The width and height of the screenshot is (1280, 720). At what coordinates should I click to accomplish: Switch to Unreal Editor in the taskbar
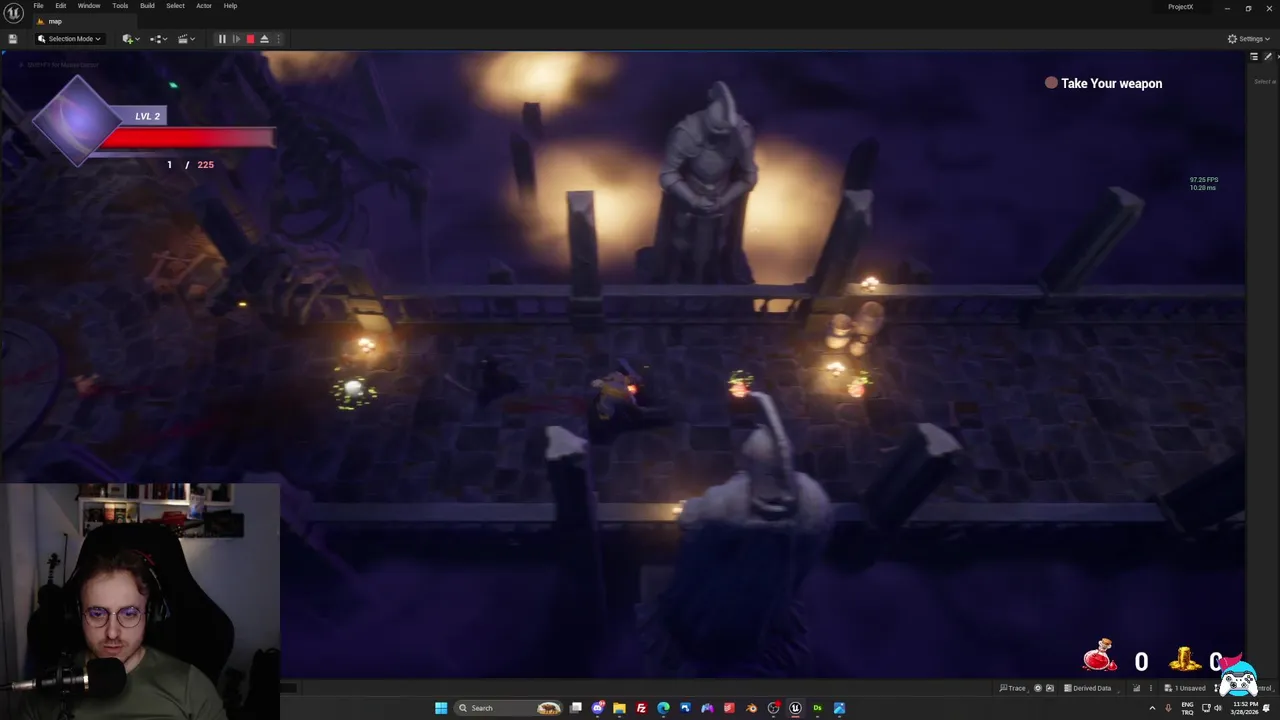pos(795,708)
